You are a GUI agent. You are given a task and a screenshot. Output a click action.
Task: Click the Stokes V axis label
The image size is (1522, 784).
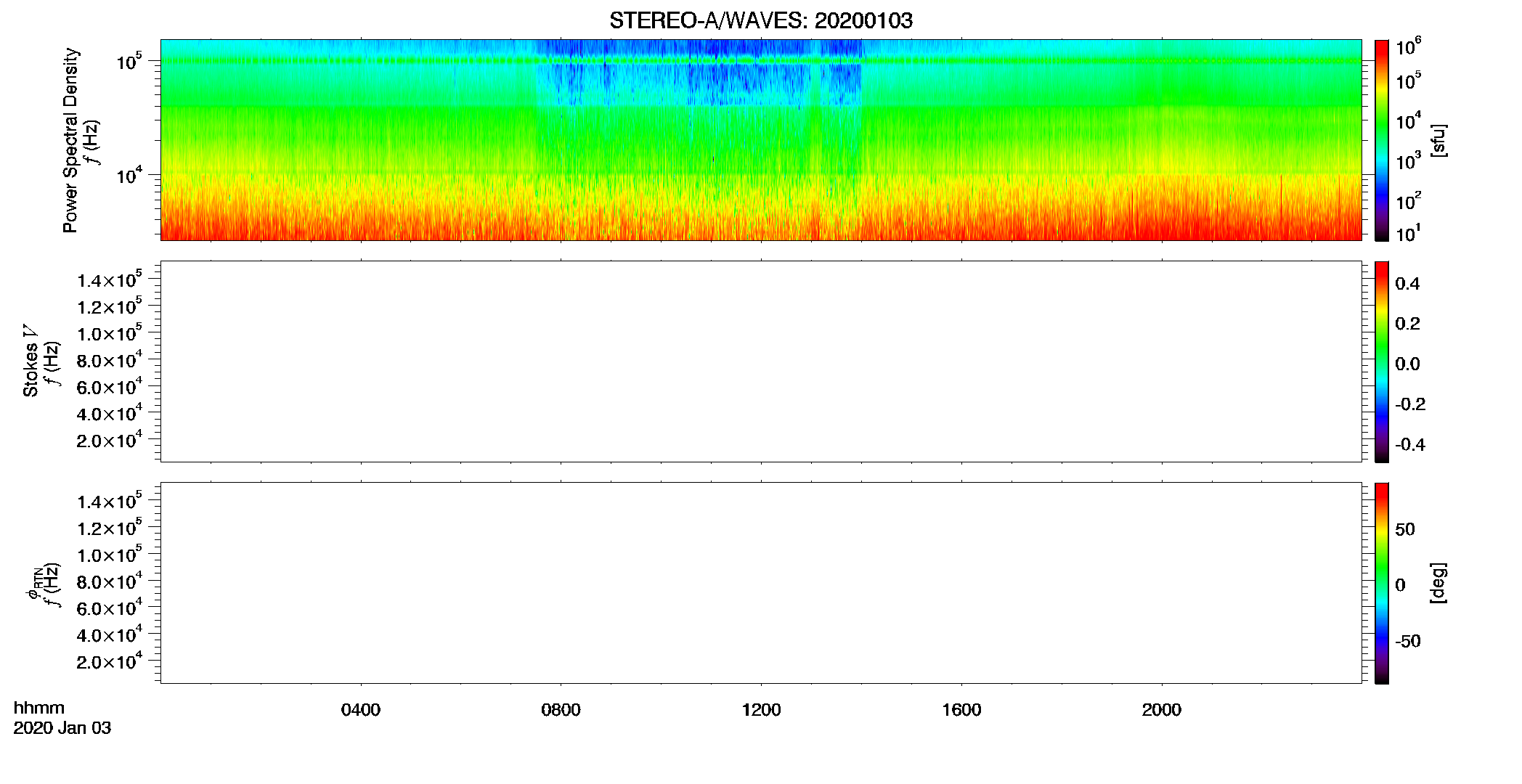pos(31,361)
